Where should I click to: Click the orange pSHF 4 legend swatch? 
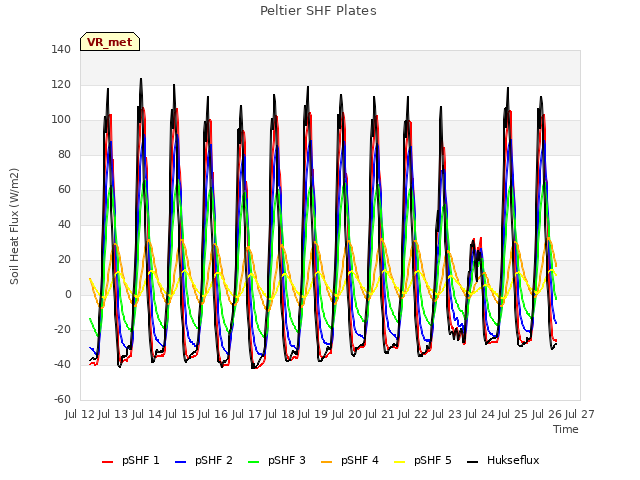[x=327, y=462]
